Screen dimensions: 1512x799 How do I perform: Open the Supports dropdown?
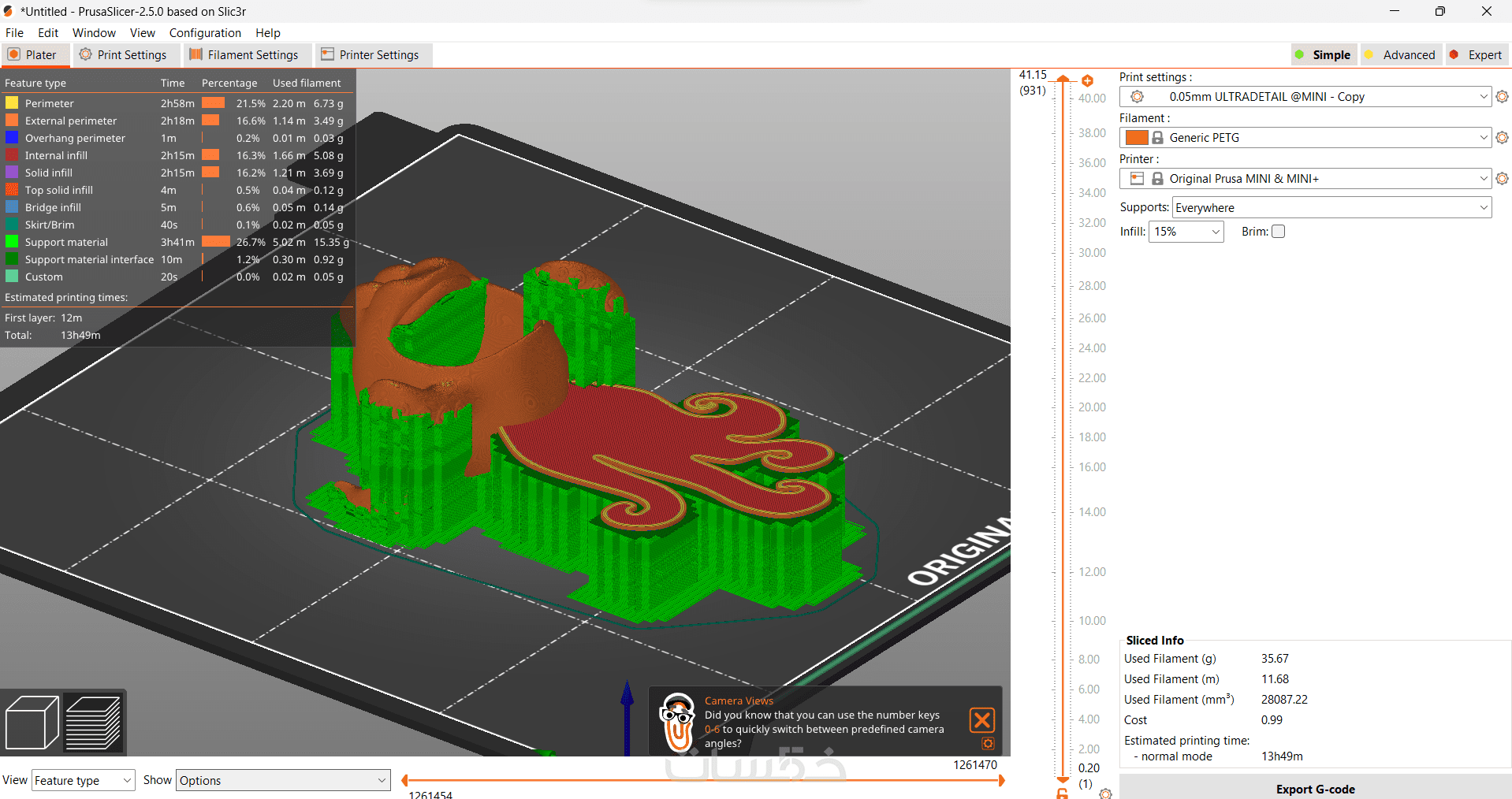1332,208
